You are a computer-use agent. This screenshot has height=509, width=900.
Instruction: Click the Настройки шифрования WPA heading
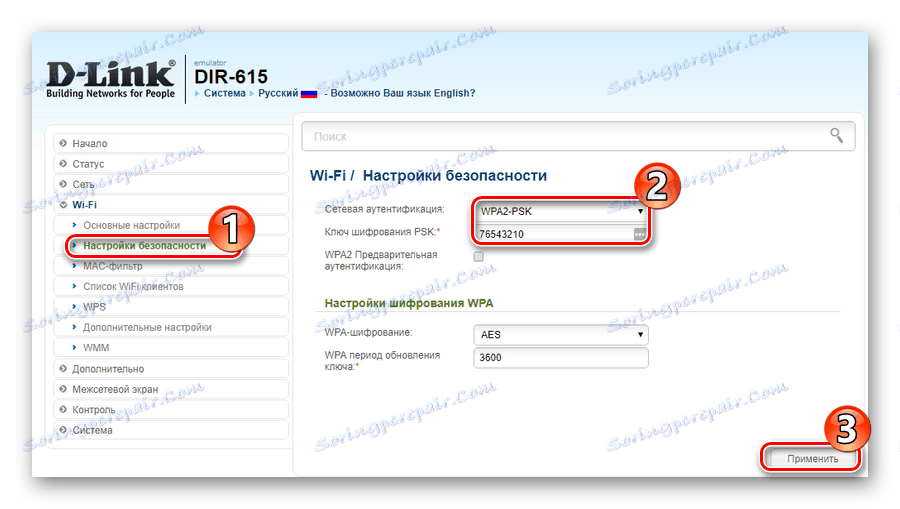pos(409,303)
